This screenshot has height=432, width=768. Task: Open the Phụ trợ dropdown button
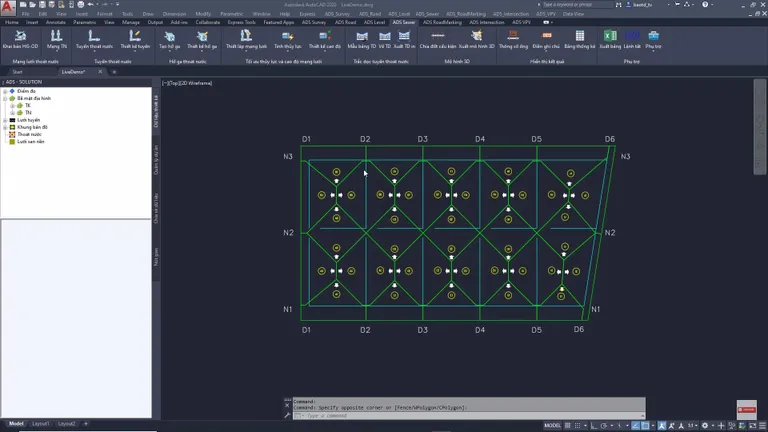(x=653, y=39)
